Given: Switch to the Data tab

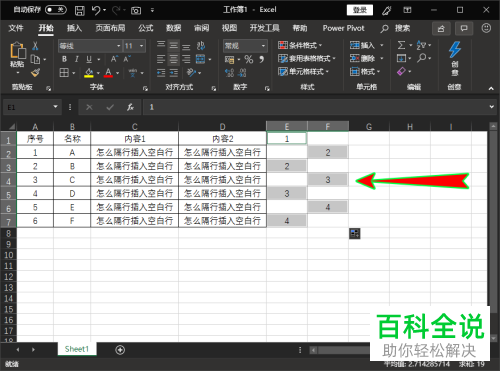Looking at the screenshot, I should click(x=174, y=28).
